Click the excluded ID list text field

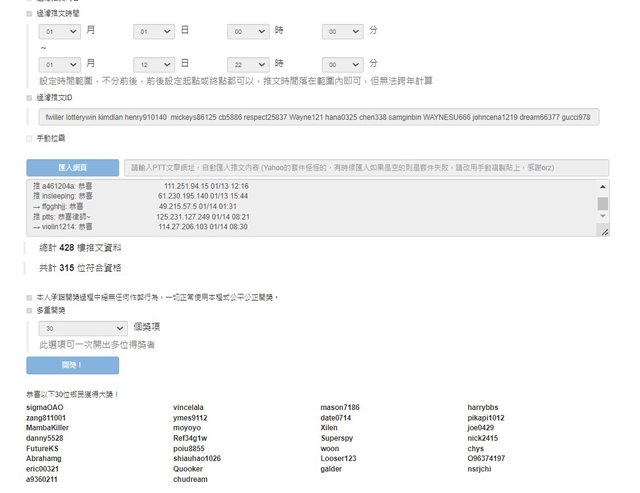[318, 117]
